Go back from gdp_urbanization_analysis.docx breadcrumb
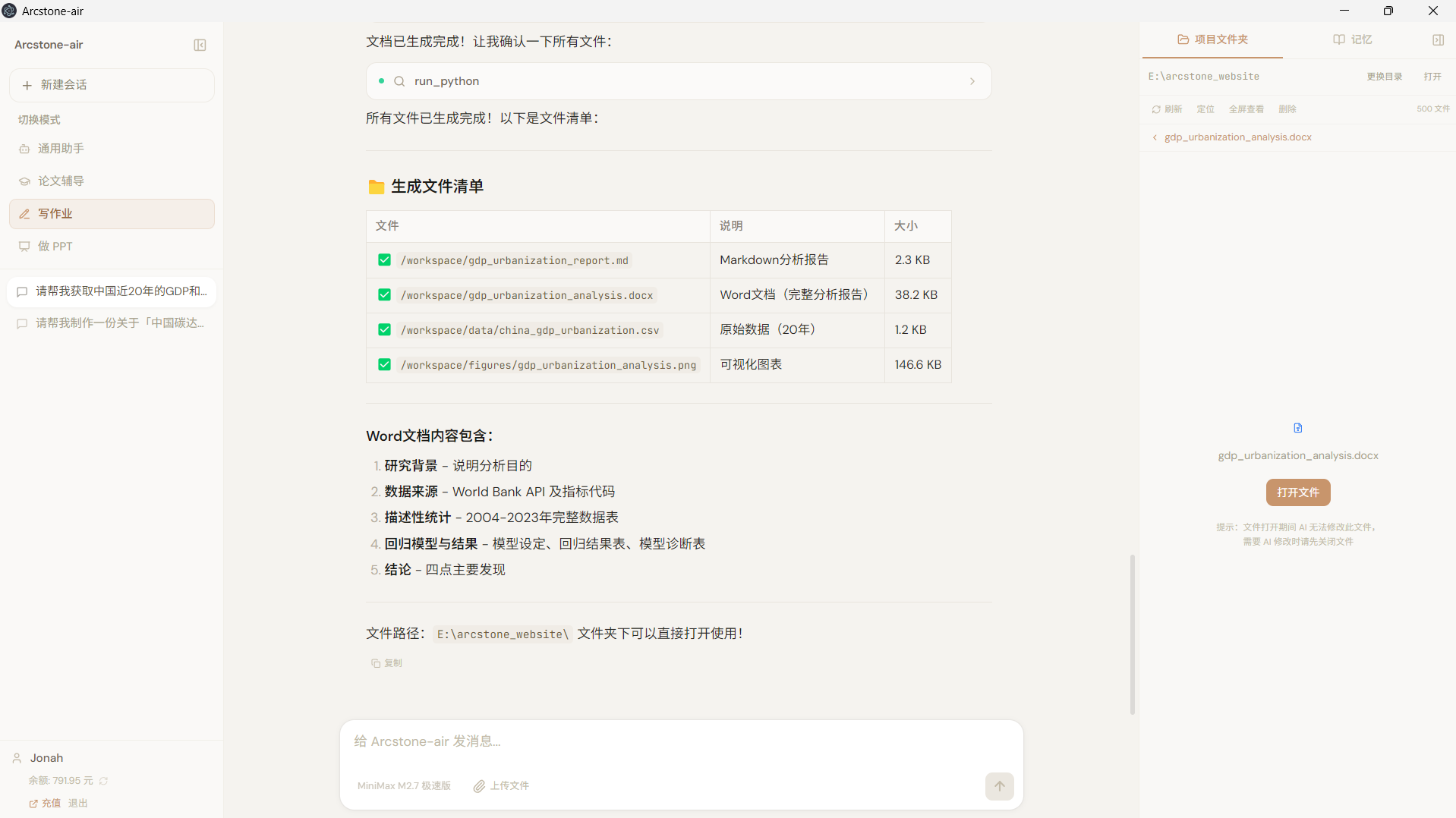The height and width of the screenshot is (818, 1456). point(1155,137)
